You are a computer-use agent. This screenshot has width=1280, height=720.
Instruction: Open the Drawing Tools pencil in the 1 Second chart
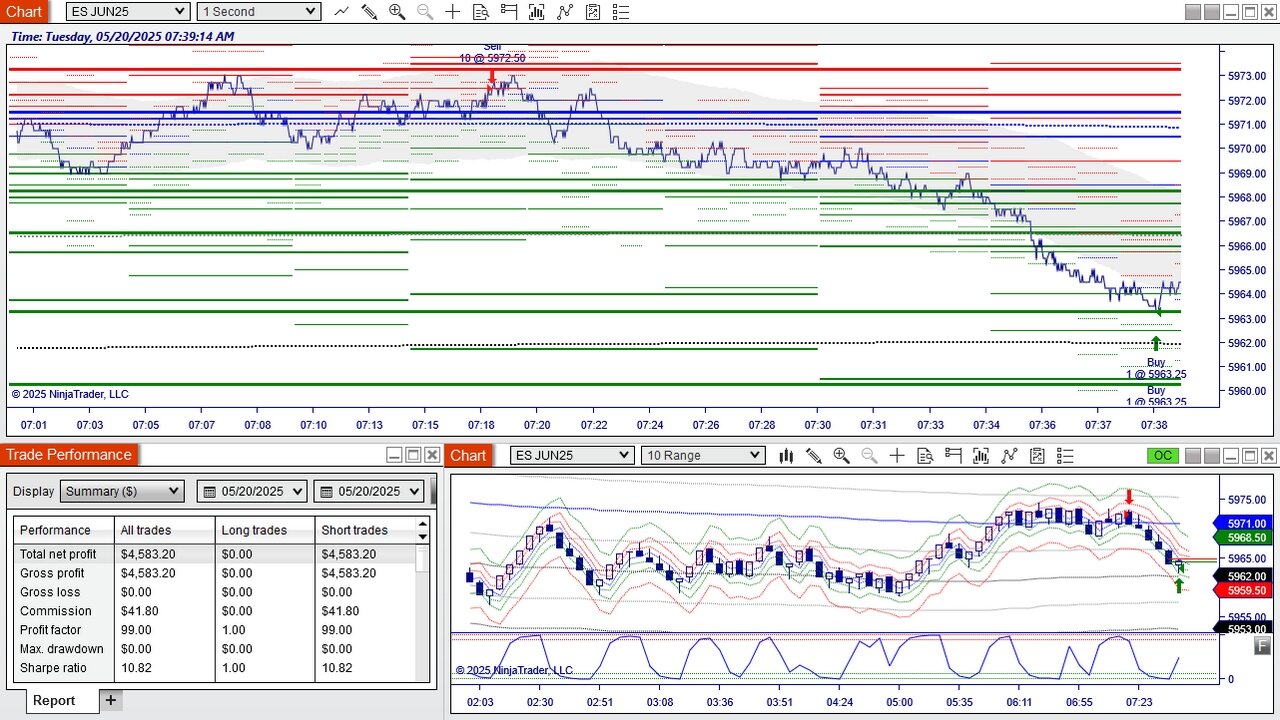[369, 12]
